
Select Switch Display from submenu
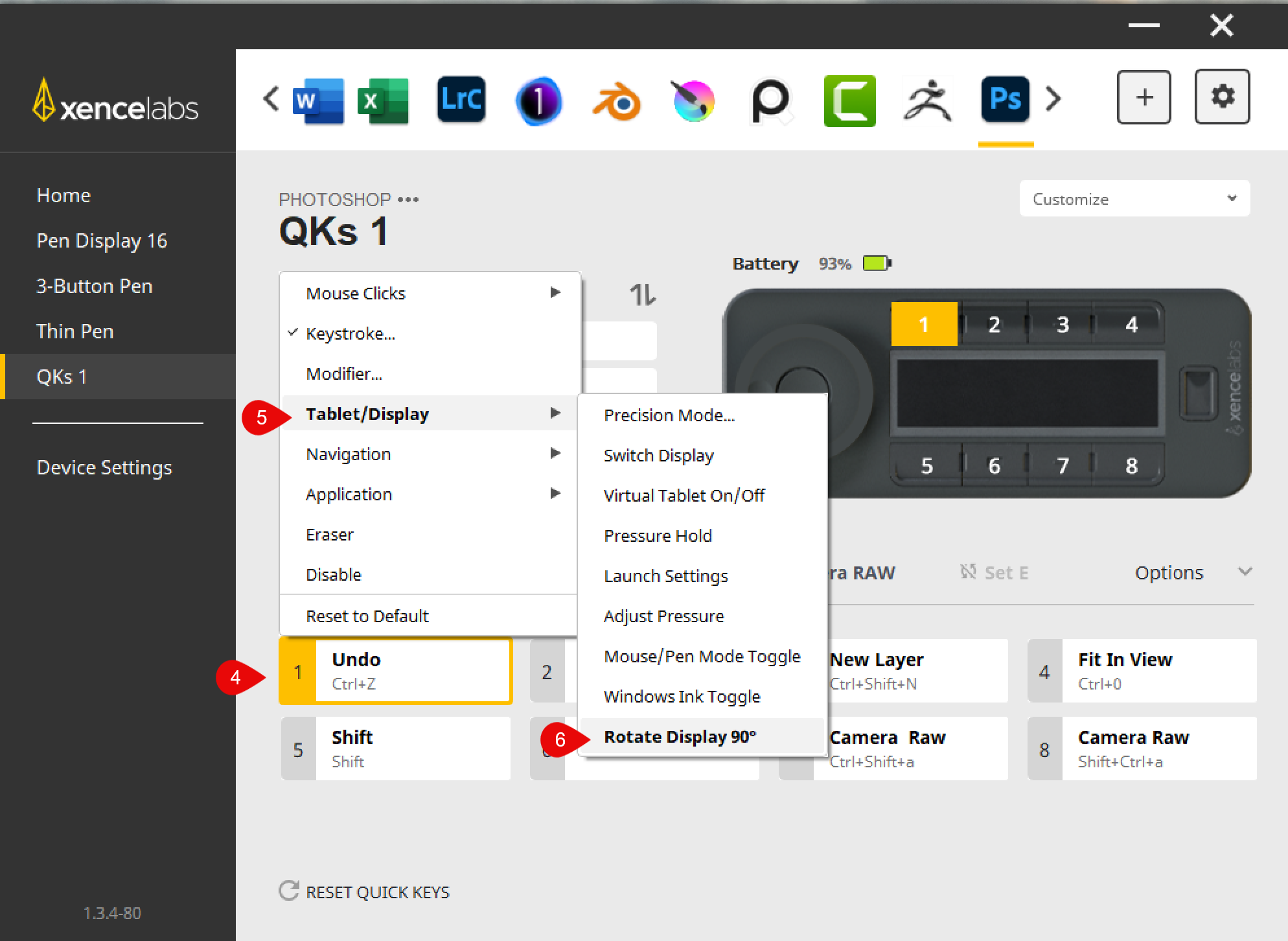pyautogui.click(x=658, y=456)
